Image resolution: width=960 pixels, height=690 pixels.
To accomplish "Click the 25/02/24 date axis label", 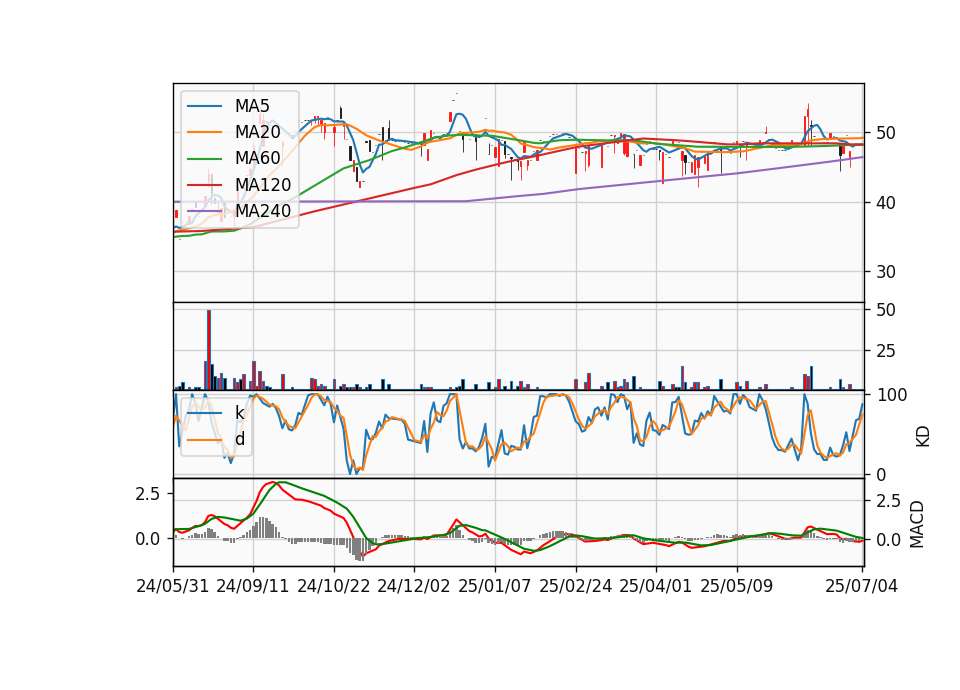I will coord(576,587).
